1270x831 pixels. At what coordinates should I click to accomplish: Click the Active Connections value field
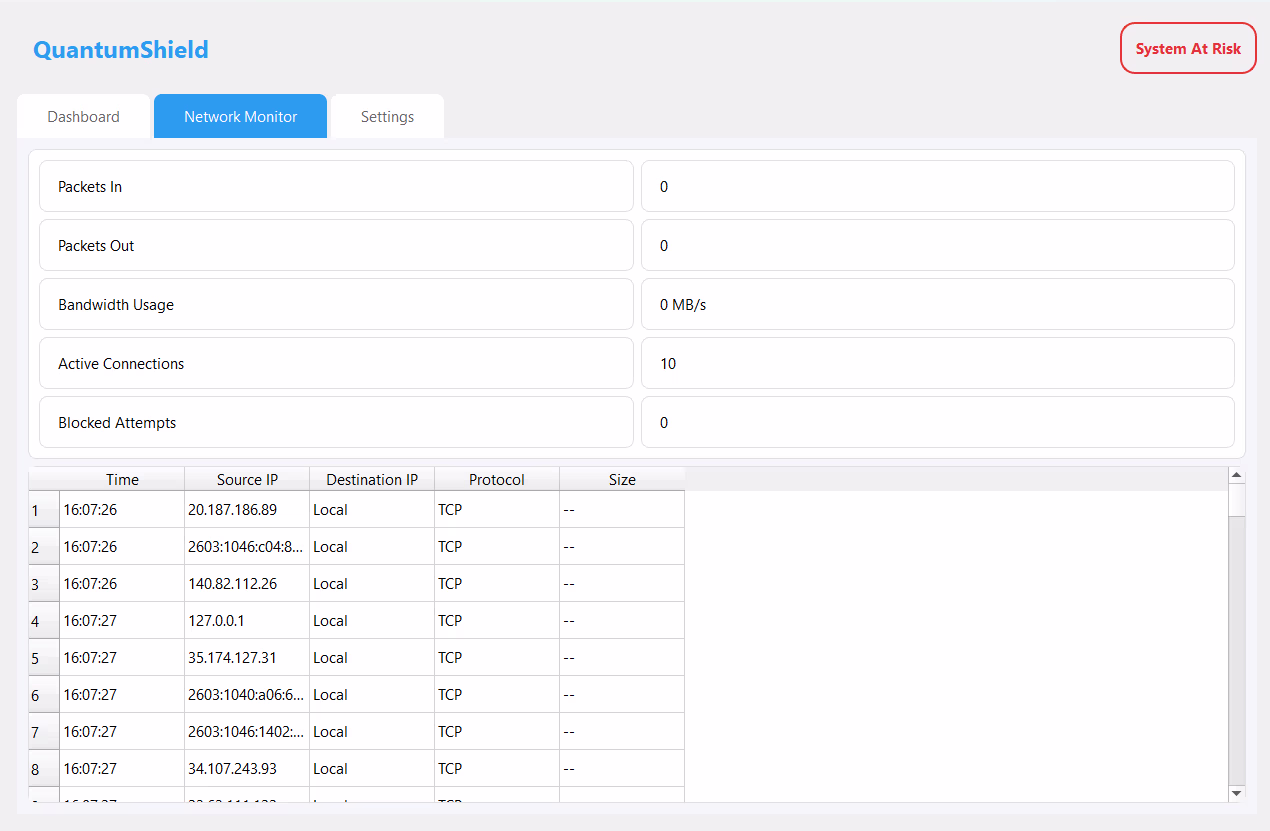pos(937,363)
